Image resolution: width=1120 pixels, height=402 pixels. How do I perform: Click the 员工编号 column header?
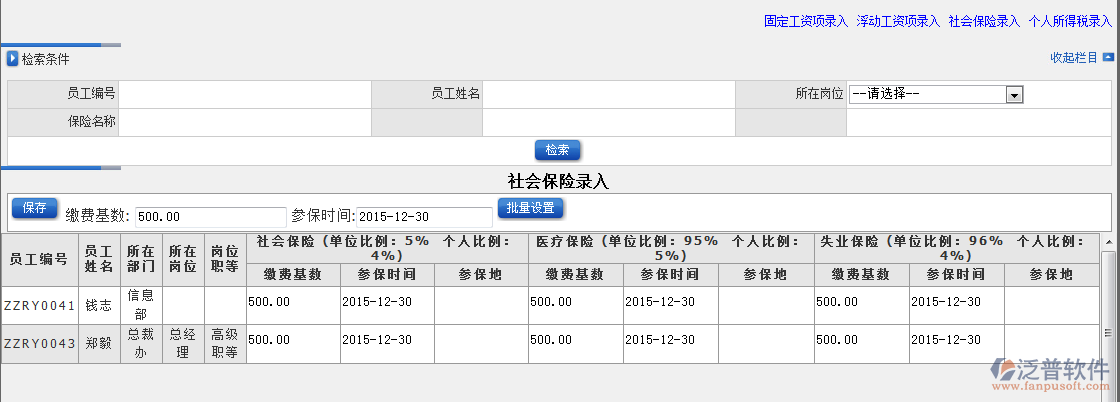(x=39, y=259)
